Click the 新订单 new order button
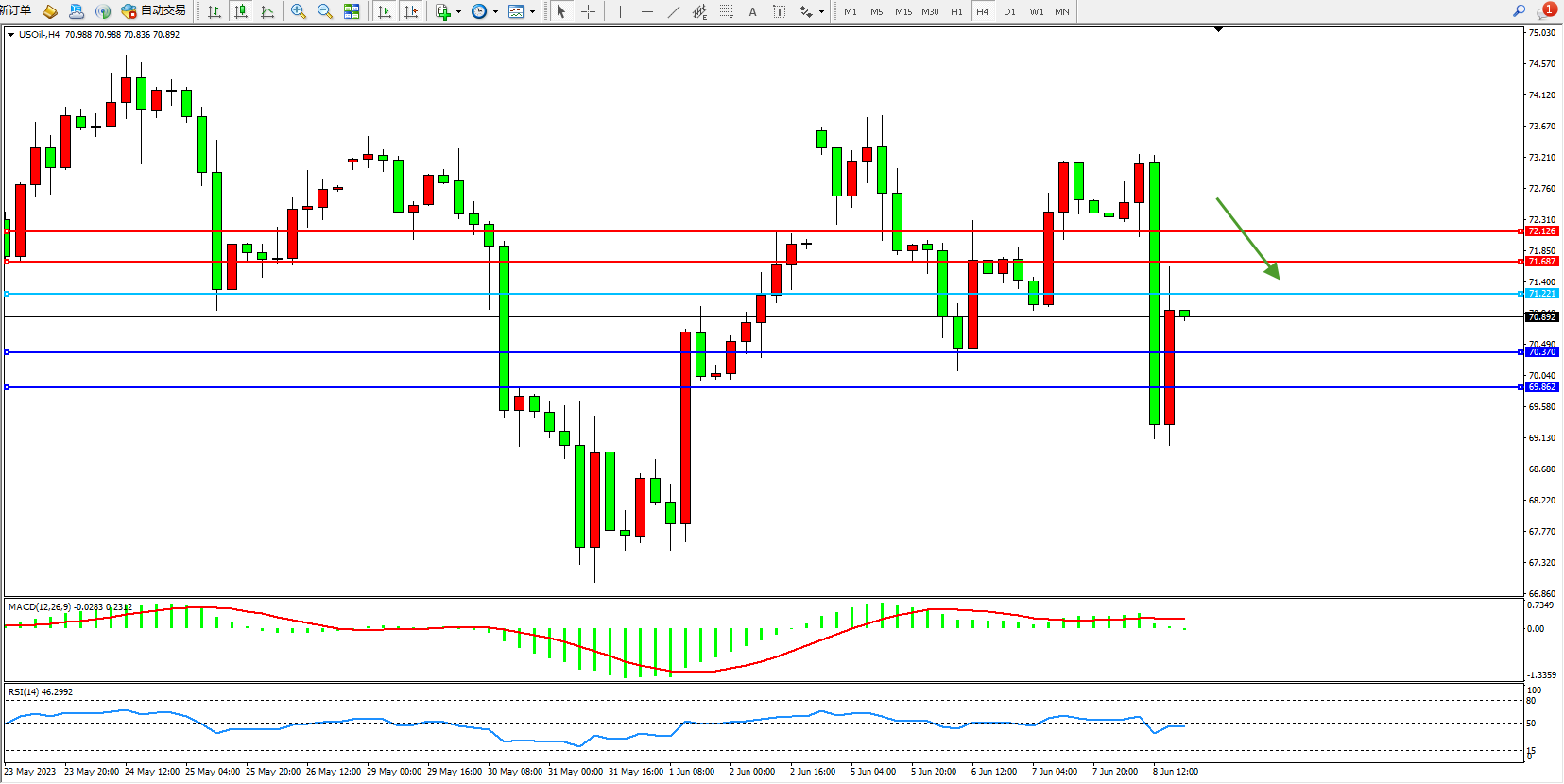1564x784 pixels. click(15, 11)
